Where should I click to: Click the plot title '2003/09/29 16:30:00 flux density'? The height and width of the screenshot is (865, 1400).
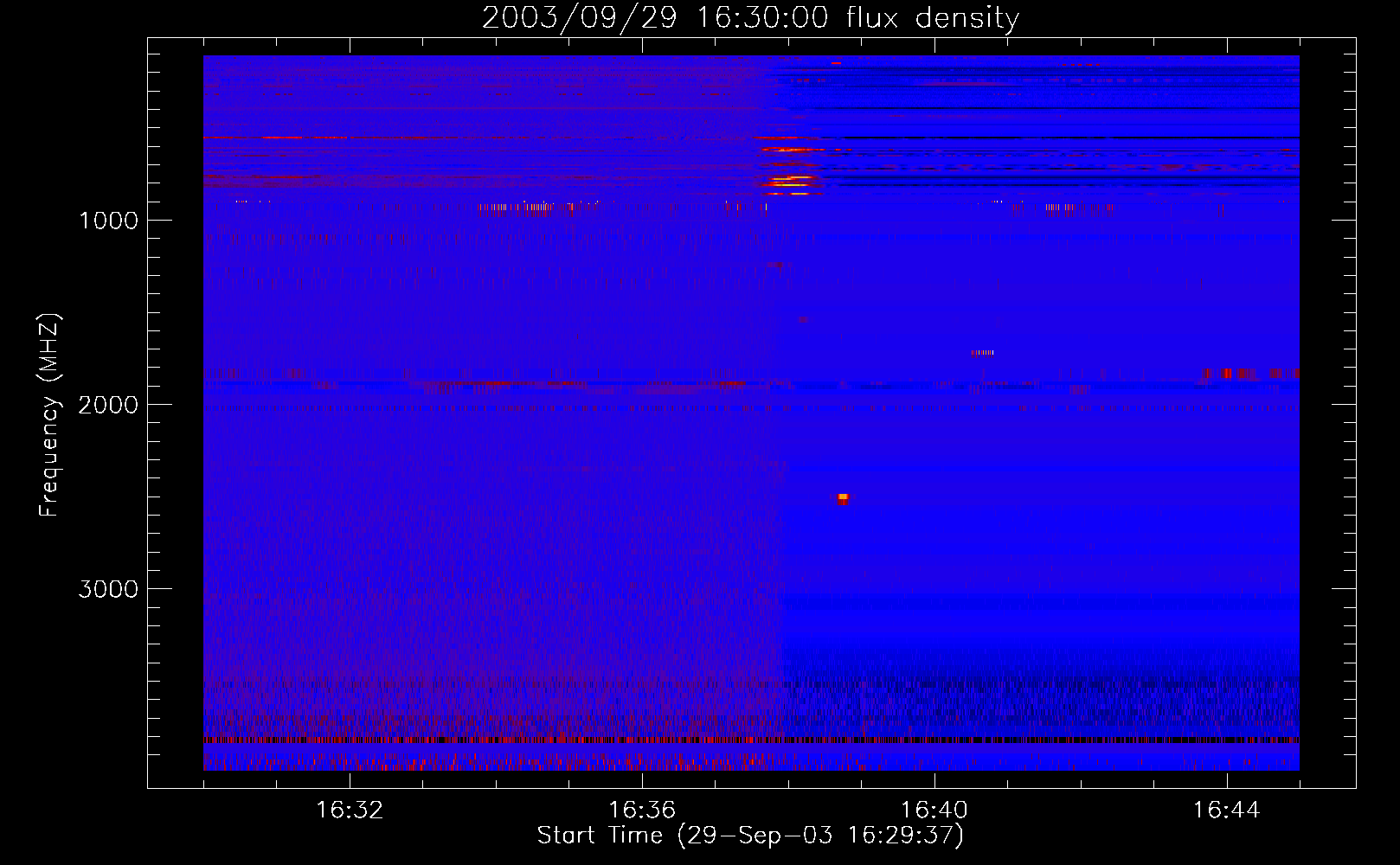click(750, 17)
